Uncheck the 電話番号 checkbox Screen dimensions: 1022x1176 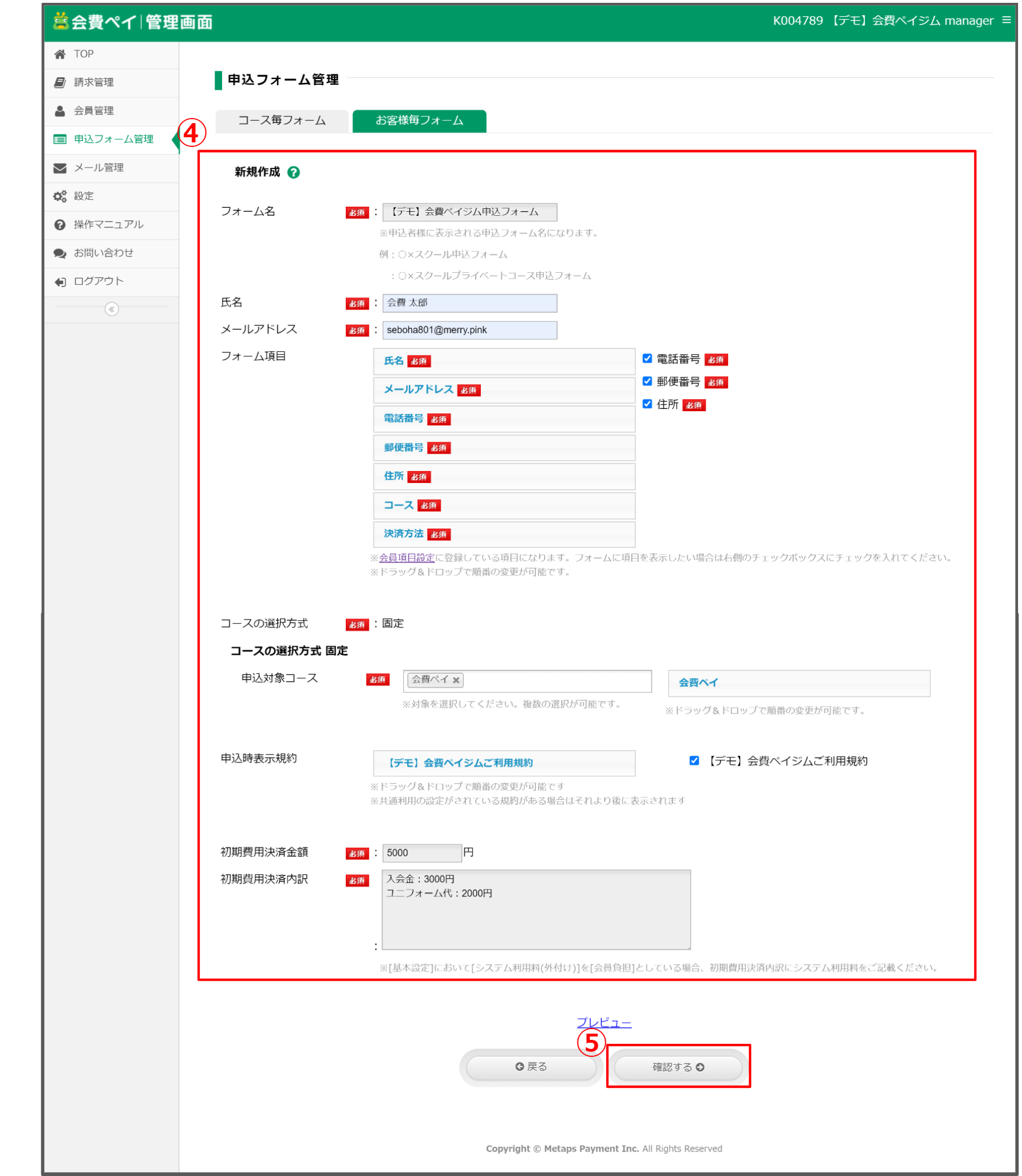(x=649, y=359)
